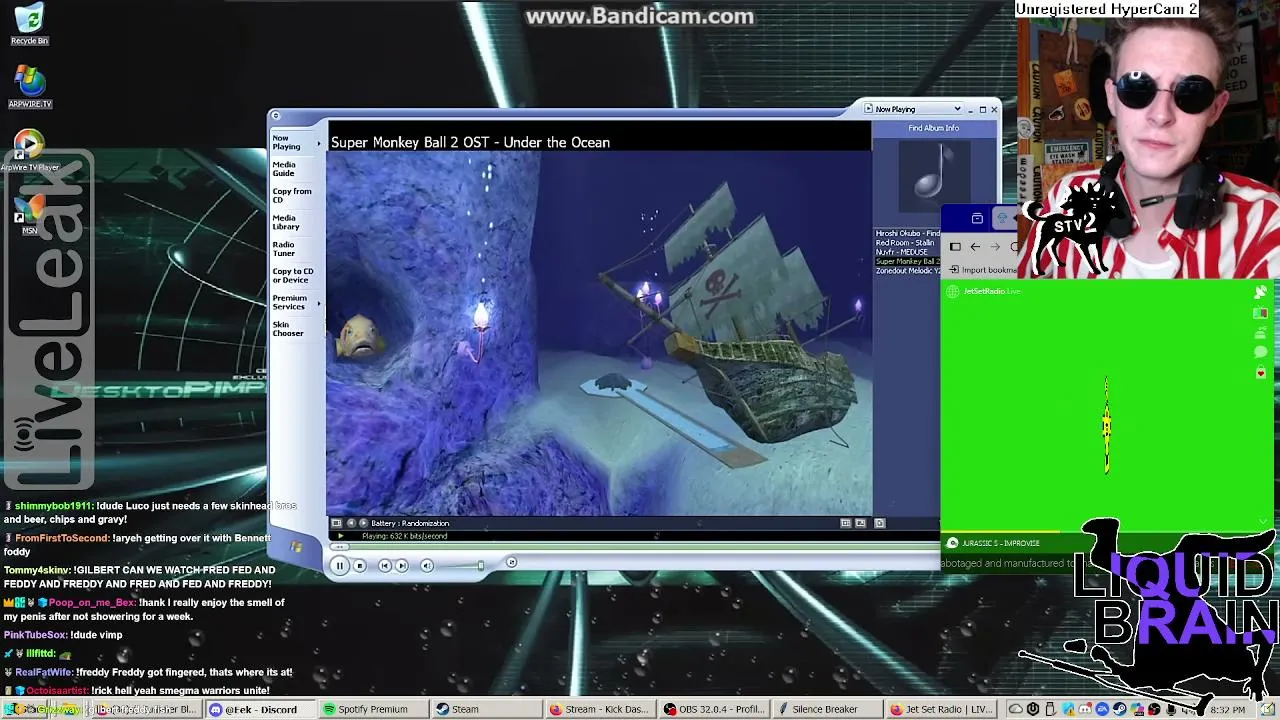Click the Import bookmarks link in browser

pyautogui.click(x=984, y=270)
